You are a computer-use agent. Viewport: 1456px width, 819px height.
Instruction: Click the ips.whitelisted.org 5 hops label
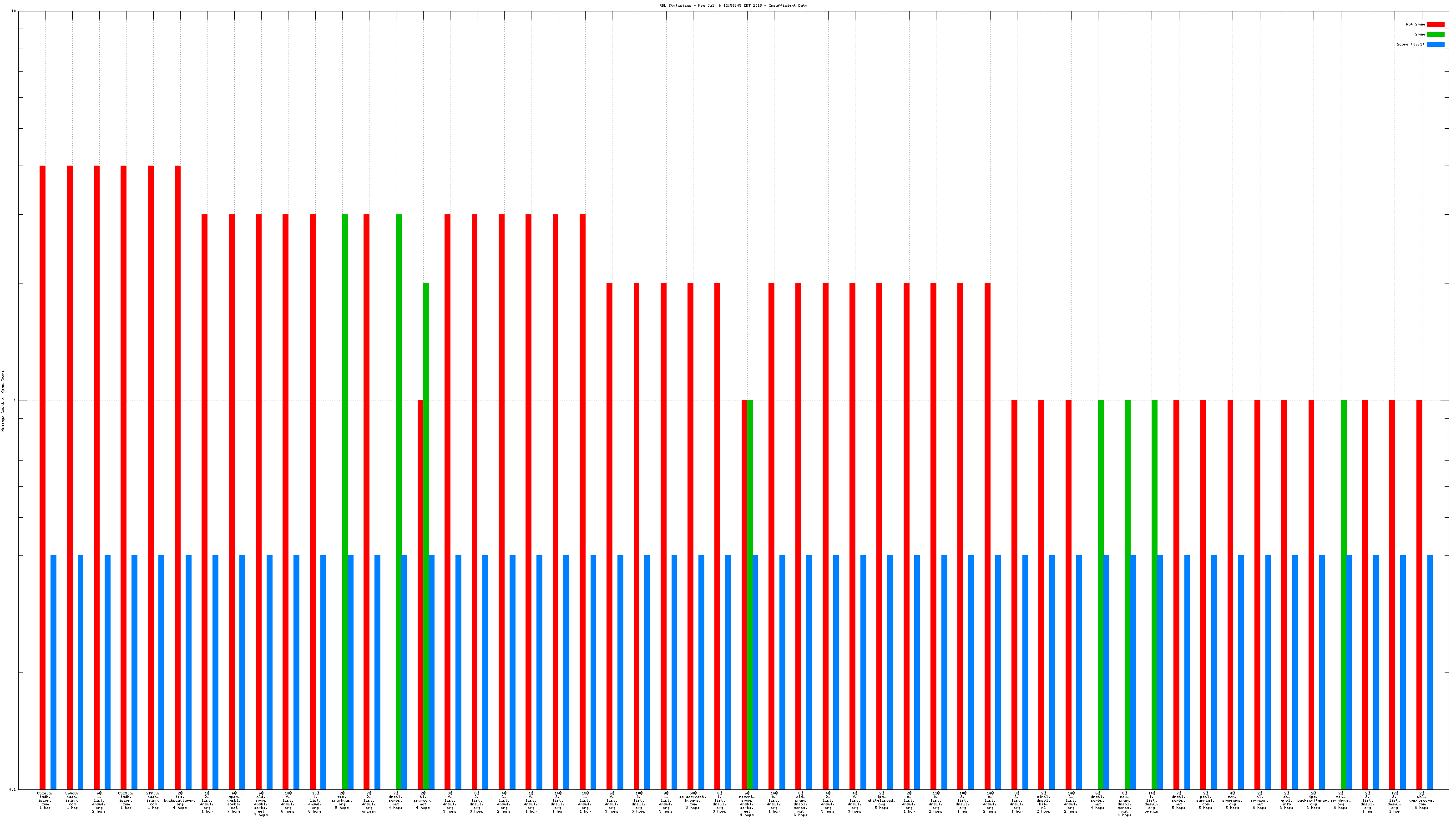point(881,800)
